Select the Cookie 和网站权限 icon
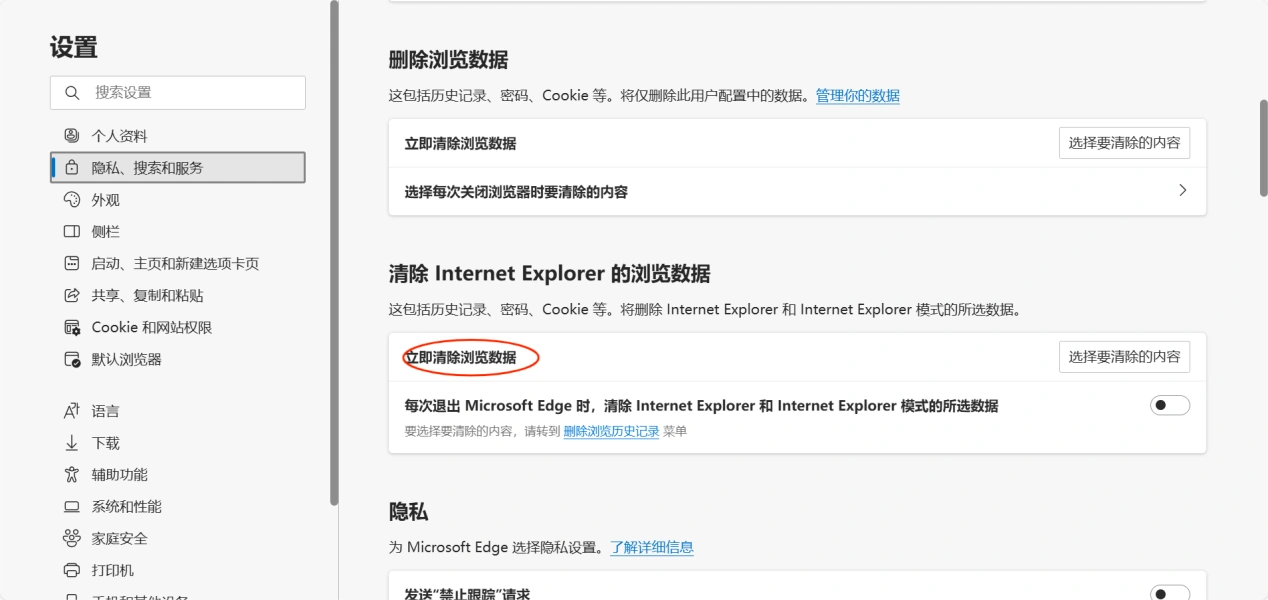The width and height of the screenshot is (1268, 600). click(x=70, y=327)
